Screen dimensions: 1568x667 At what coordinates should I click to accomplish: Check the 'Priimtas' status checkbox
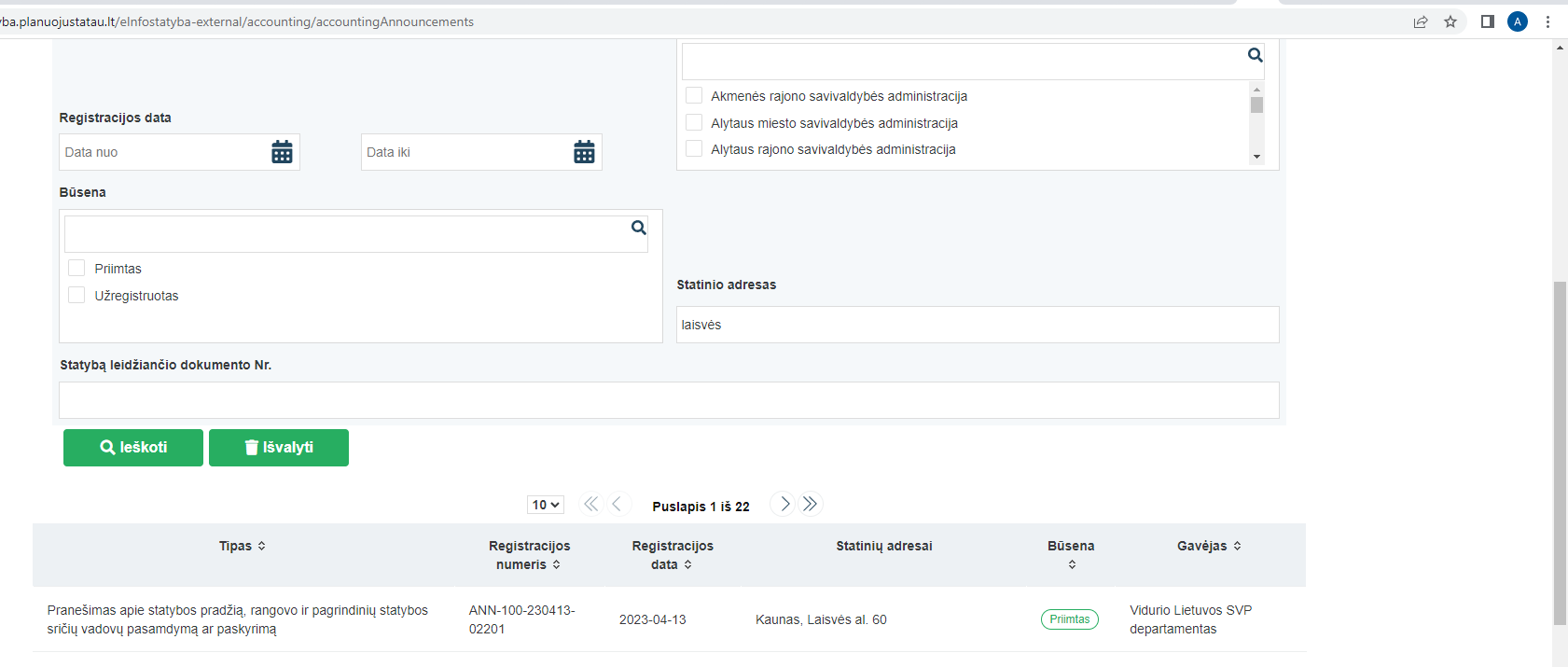coord(76,269)
